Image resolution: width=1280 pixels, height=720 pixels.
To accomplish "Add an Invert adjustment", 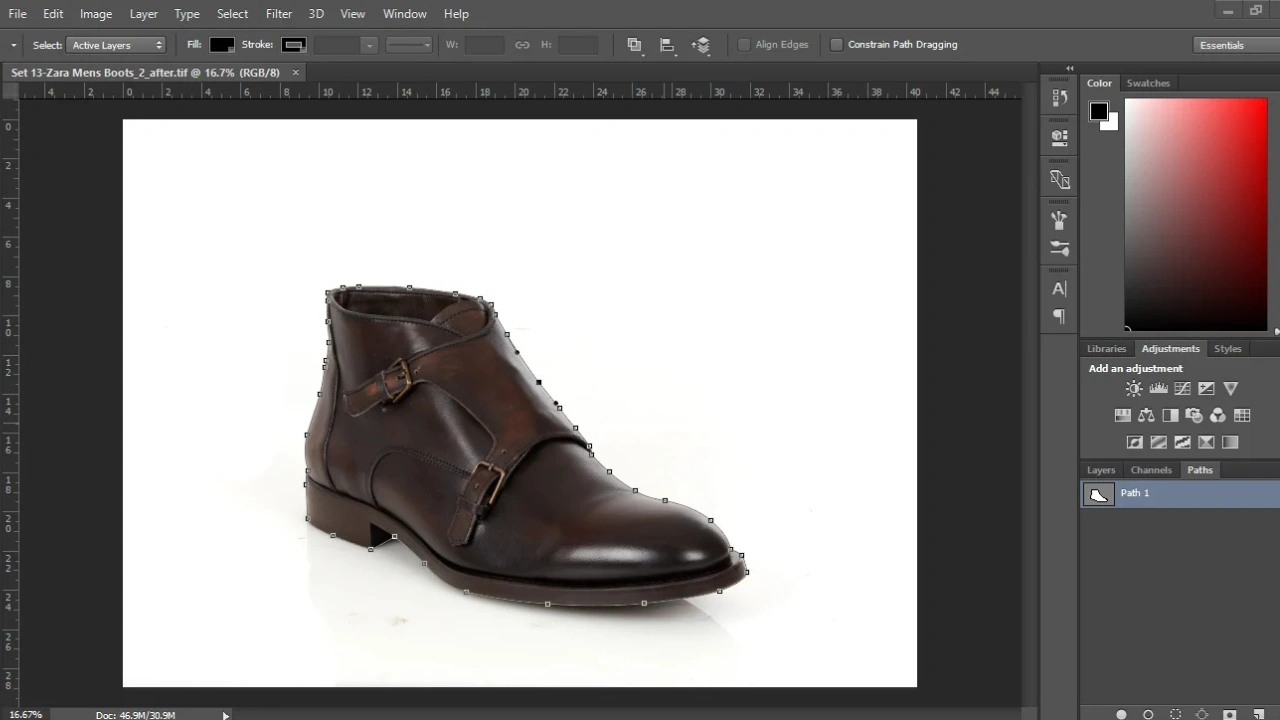I will tap(1134, 442).
